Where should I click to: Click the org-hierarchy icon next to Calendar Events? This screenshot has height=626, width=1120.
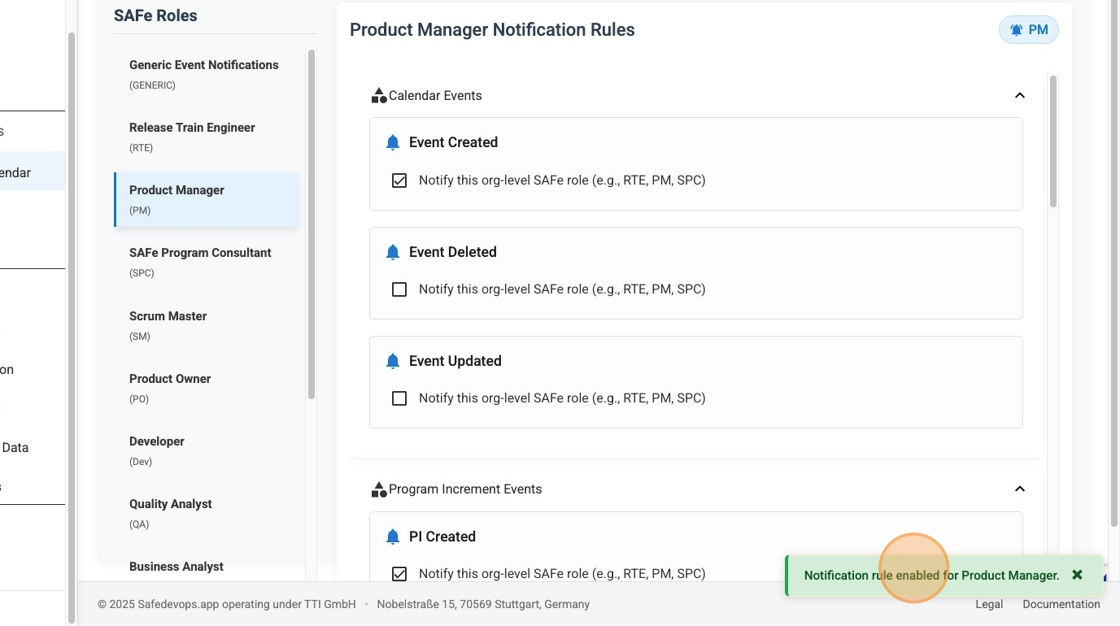379,94
